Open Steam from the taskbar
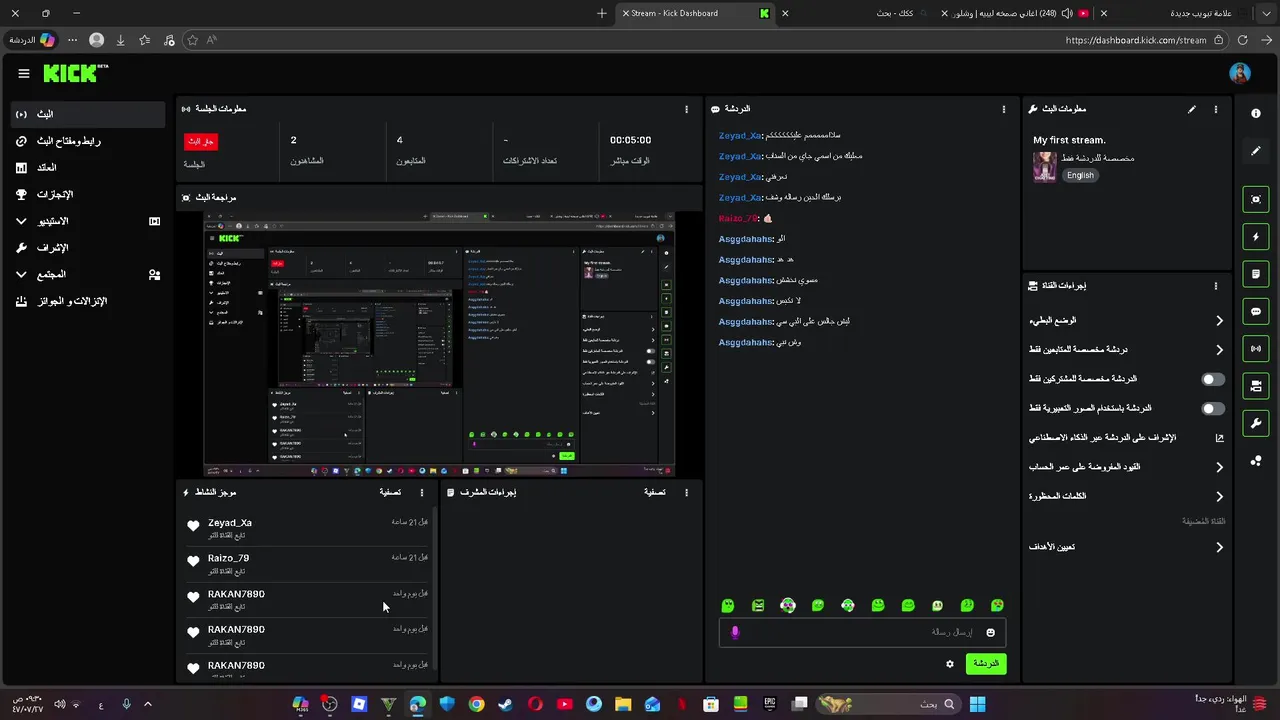 click(x=506, y=704)
